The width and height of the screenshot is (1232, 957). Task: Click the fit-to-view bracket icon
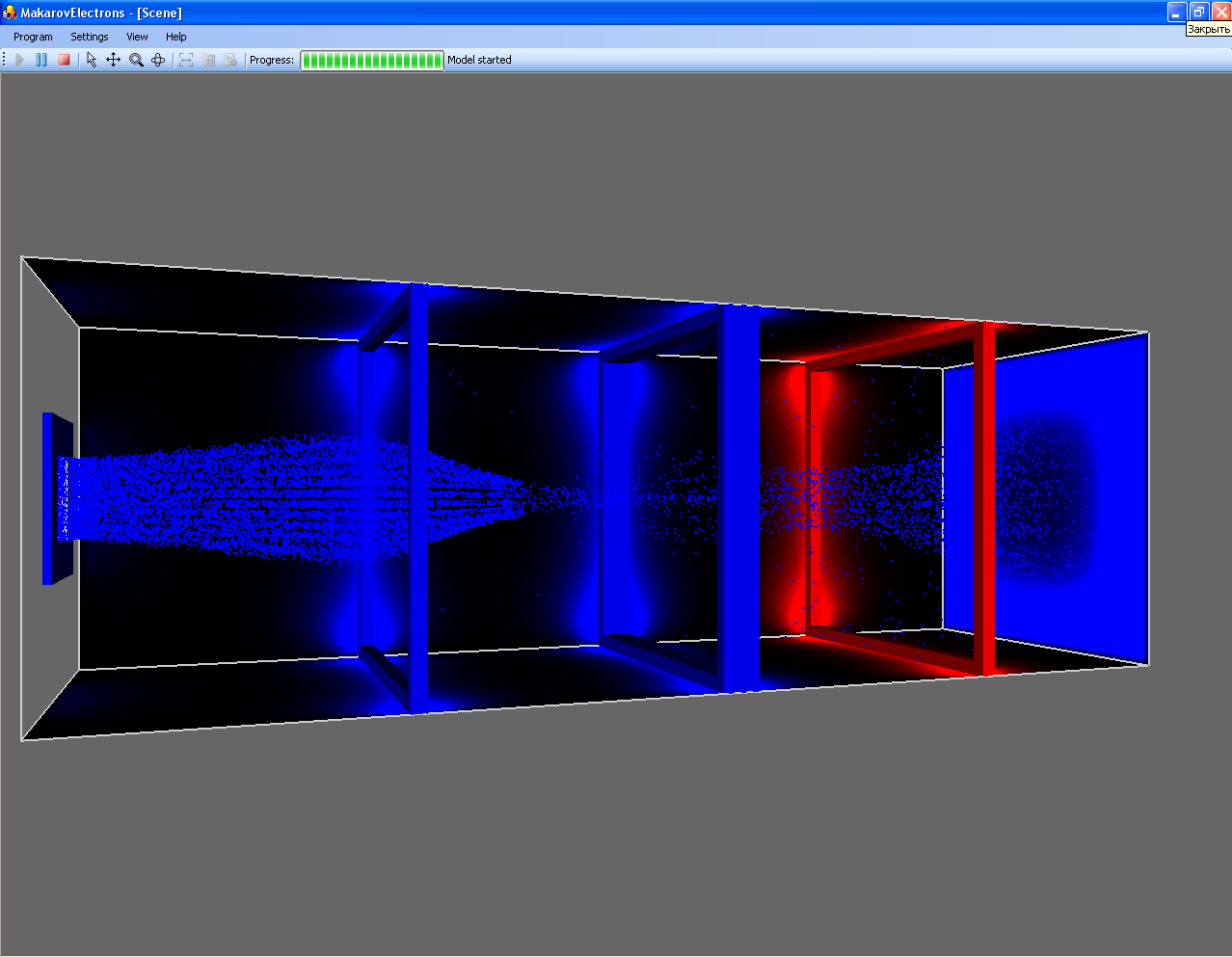pos(186,60)
